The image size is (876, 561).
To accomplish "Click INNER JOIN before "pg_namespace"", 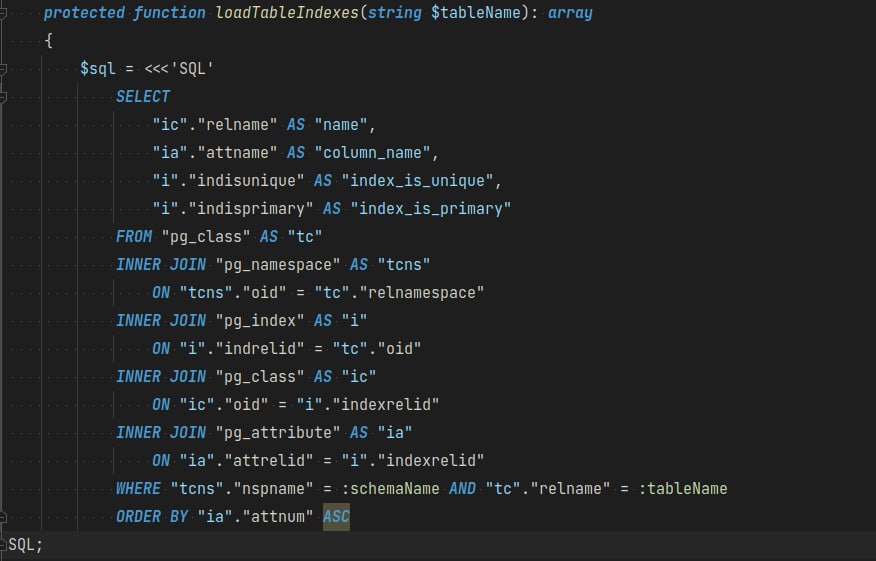I will [x=161, y=264].
